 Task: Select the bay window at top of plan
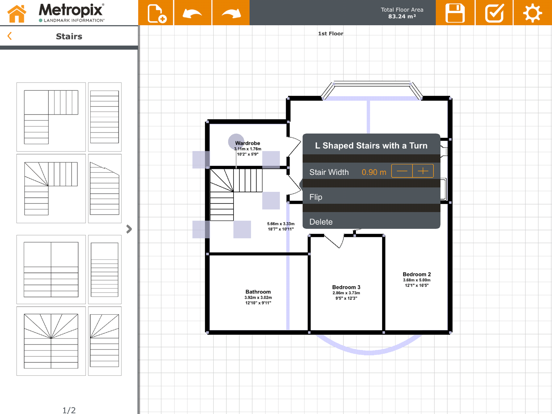[x=372, y=90]
